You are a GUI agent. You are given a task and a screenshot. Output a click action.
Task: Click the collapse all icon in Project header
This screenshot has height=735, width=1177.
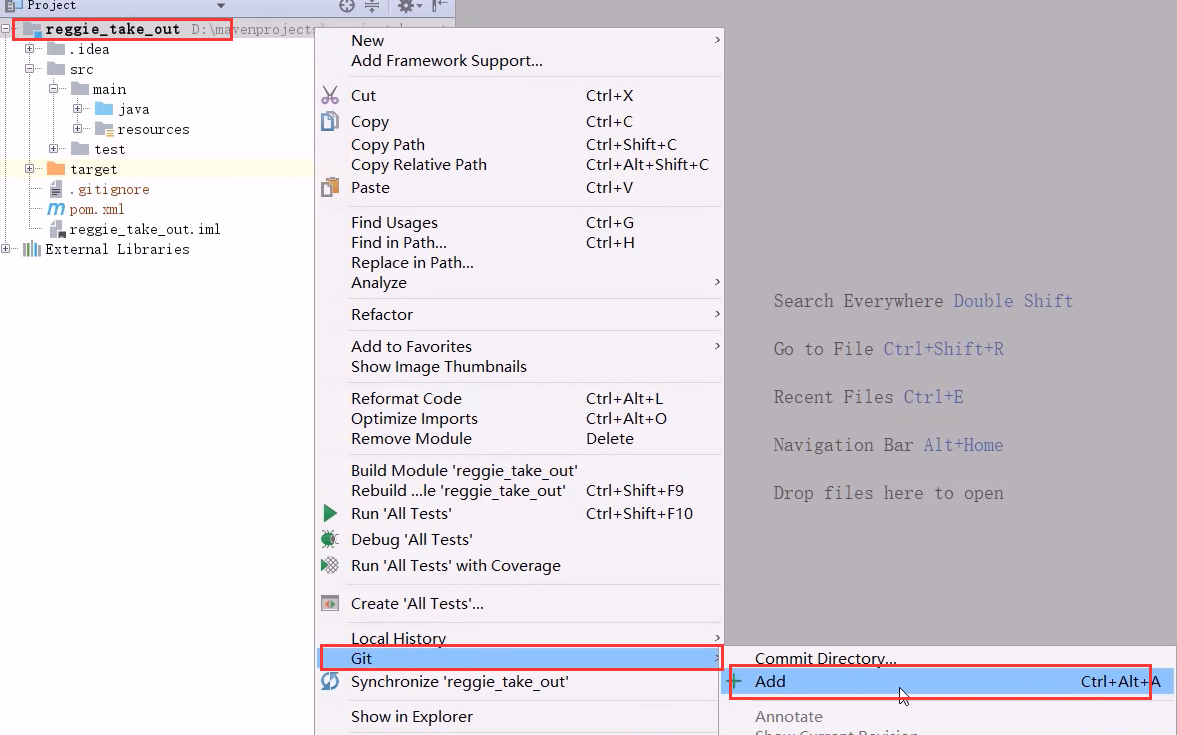pos(372,6)
